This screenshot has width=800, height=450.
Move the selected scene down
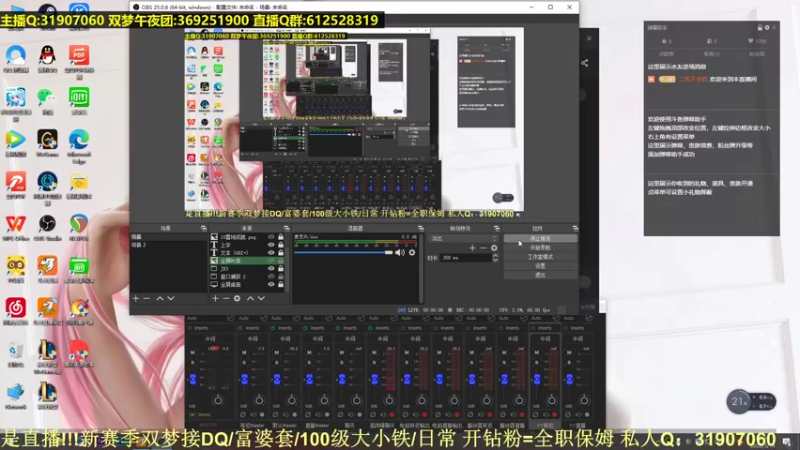171,298
